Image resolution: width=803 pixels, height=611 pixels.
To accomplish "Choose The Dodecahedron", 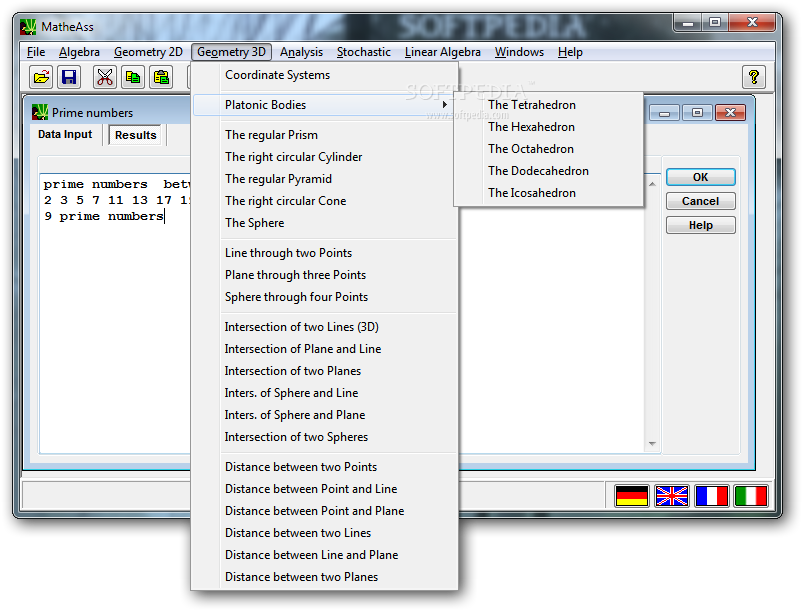I will 548,171.
